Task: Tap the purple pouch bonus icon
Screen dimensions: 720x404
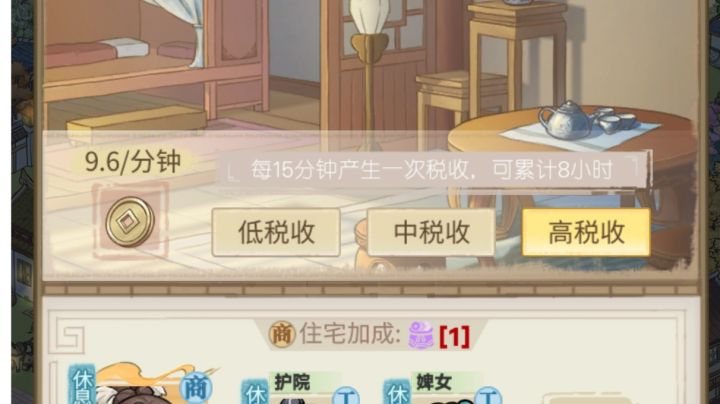Action: (421, 335)
